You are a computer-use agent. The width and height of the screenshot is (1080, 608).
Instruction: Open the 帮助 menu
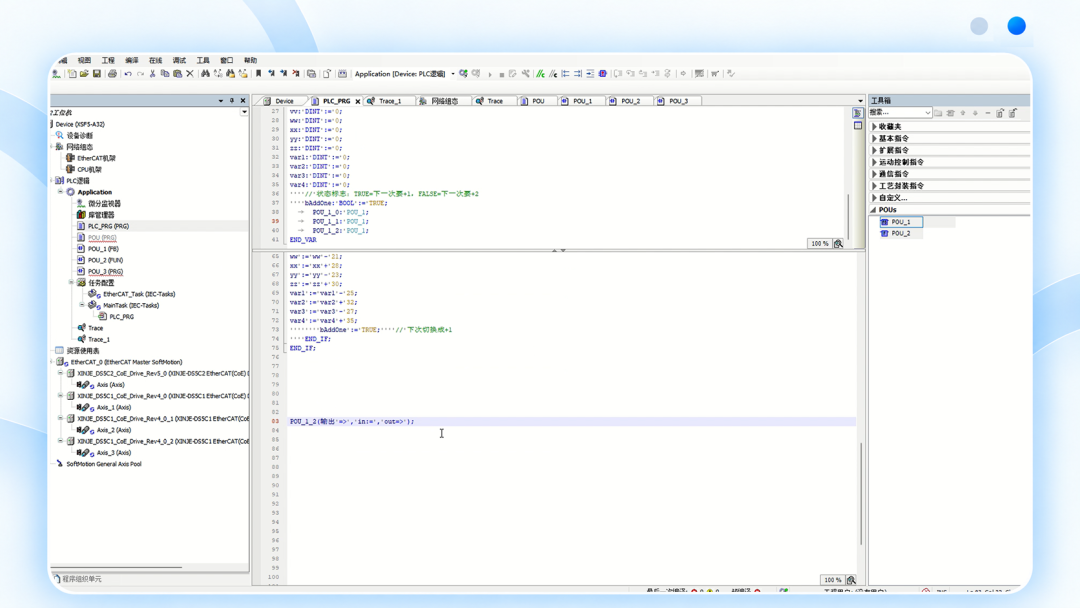click(251, 61)
